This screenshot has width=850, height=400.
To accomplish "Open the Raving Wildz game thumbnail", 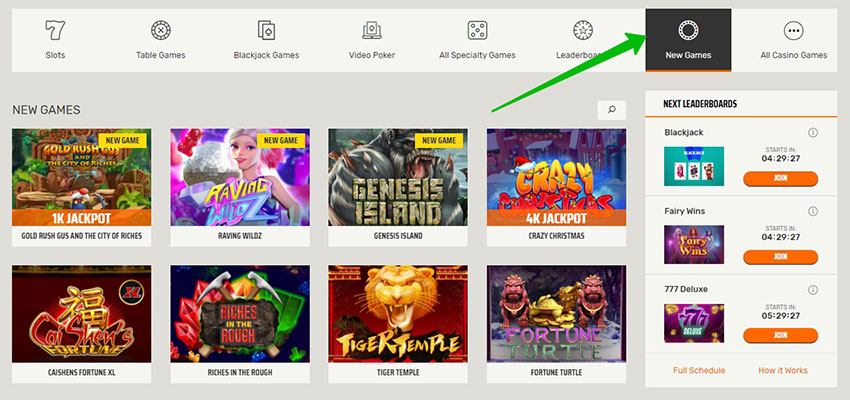I will click(239, 177).
